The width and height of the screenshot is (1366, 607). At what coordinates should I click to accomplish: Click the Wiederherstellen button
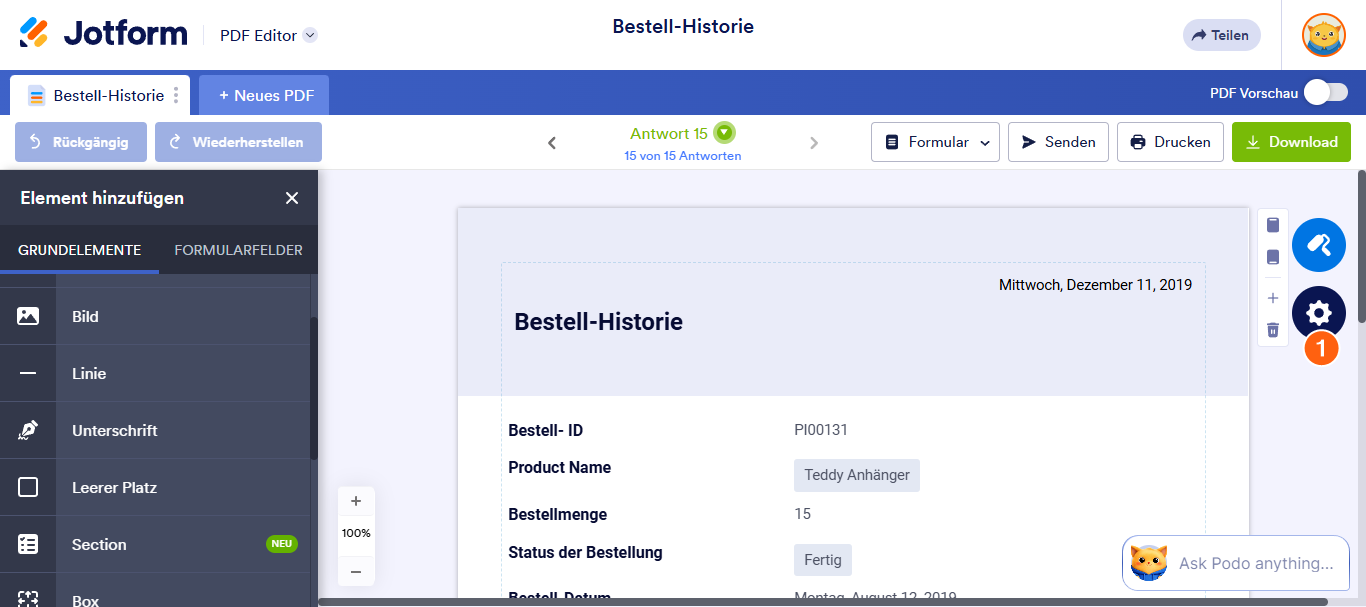coord(238,142)
